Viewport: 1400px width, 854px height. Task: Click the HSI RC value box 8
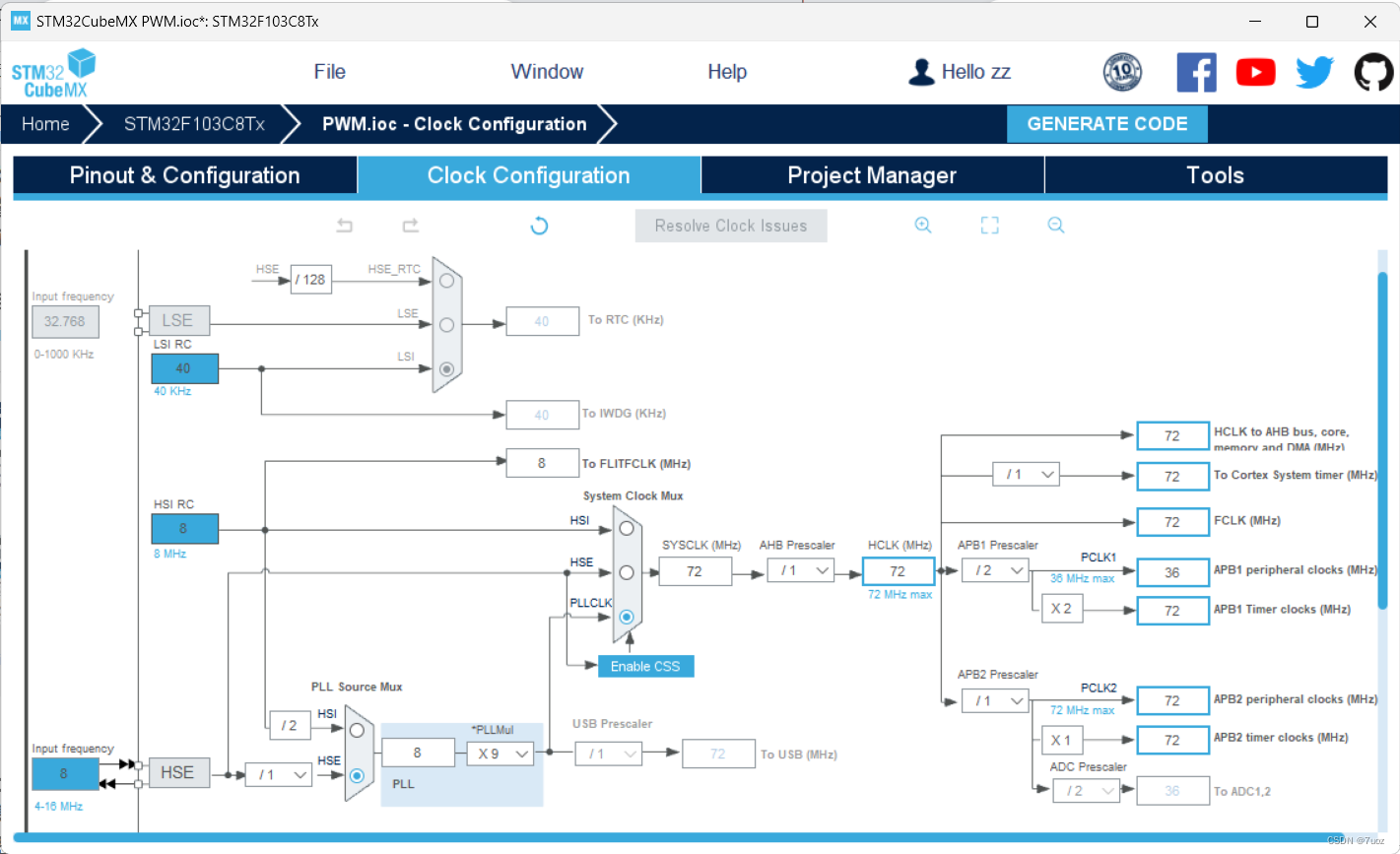[184, 528]
